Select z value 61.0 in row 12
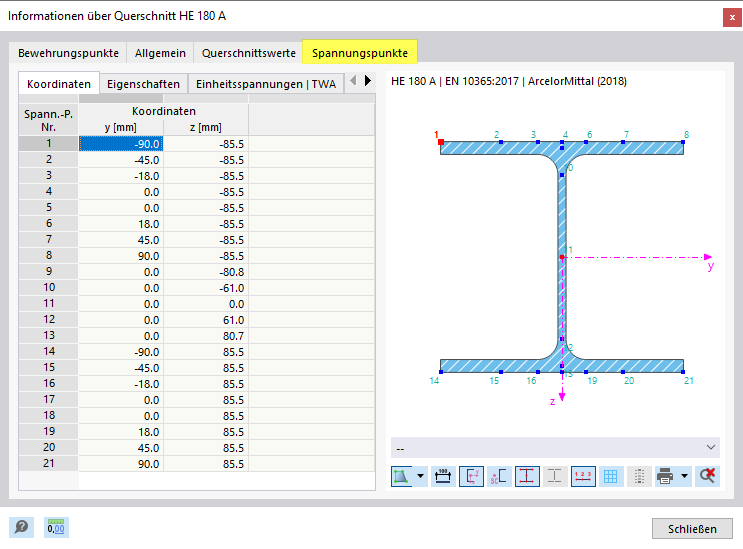 click(206, 320)
